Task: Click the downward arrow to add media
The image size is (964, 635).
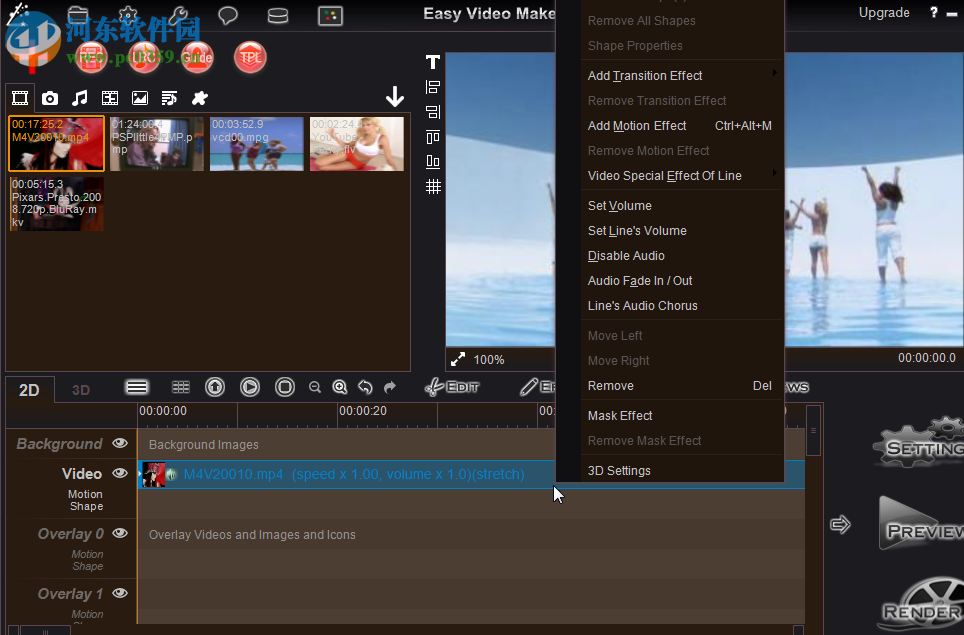Action: [x=395, y=97]
